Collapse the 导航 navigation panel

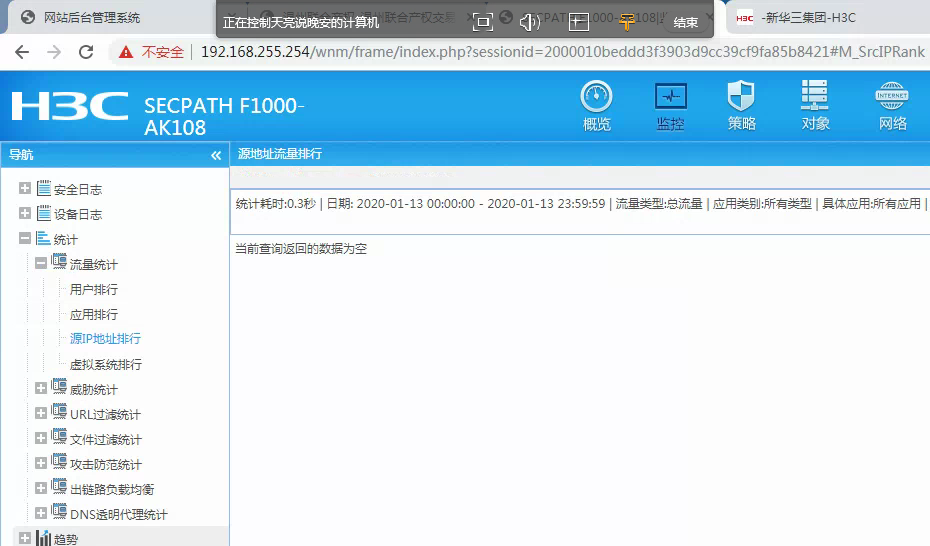click(216, 155)
